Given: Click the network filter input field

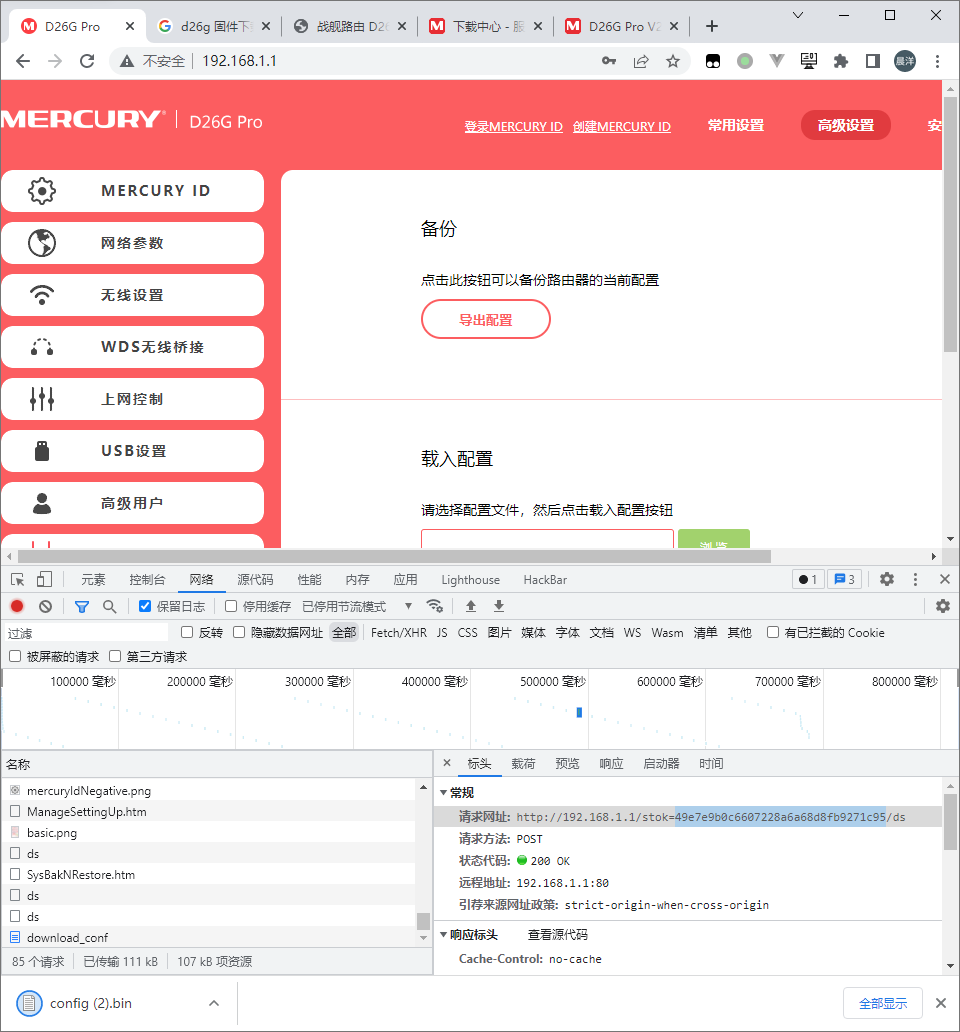Looking at the screenshot, I should [85, 633].
